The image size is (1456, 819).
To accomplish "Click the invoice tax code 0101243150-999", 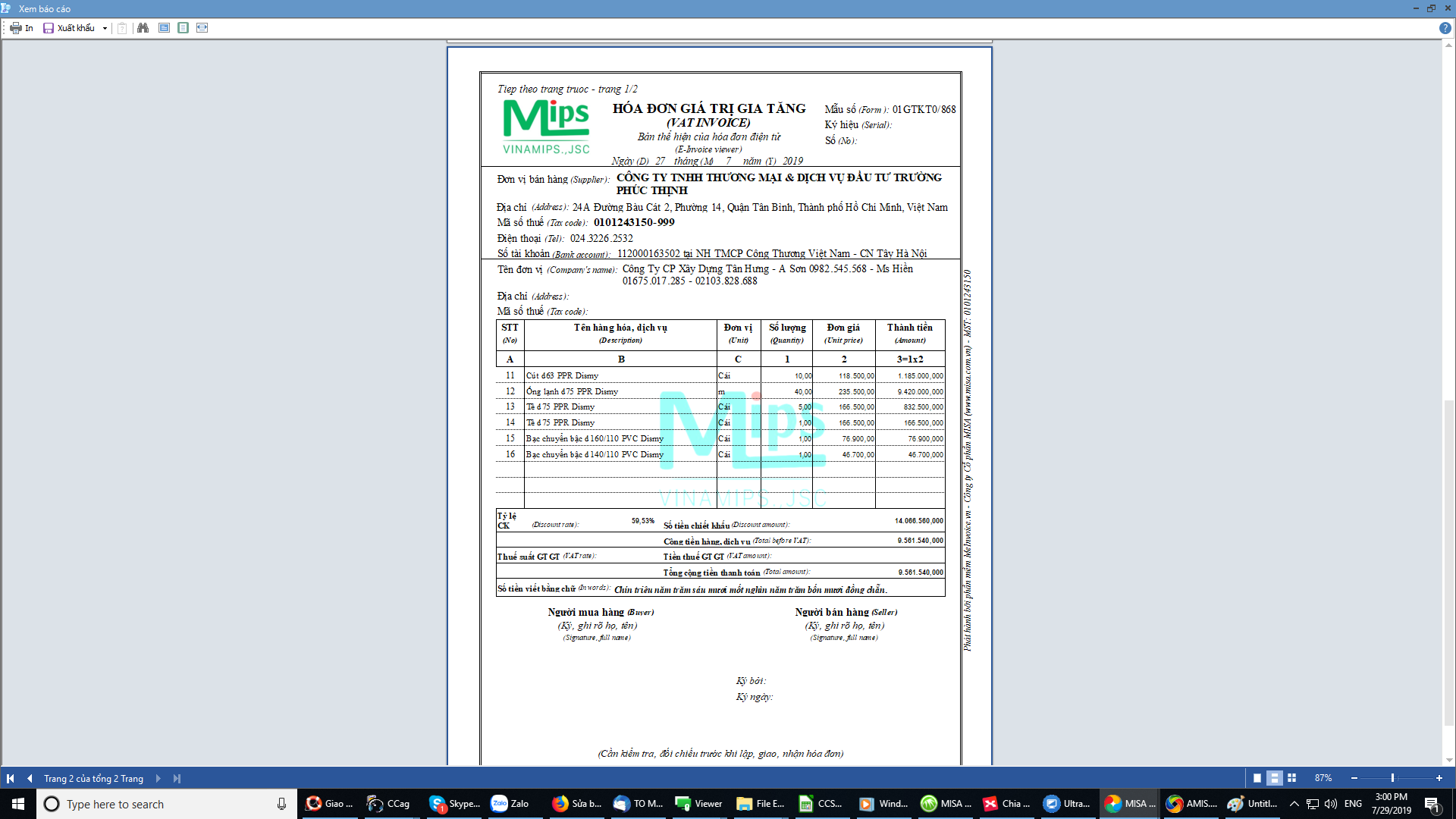I will click(x=634, y=222).
